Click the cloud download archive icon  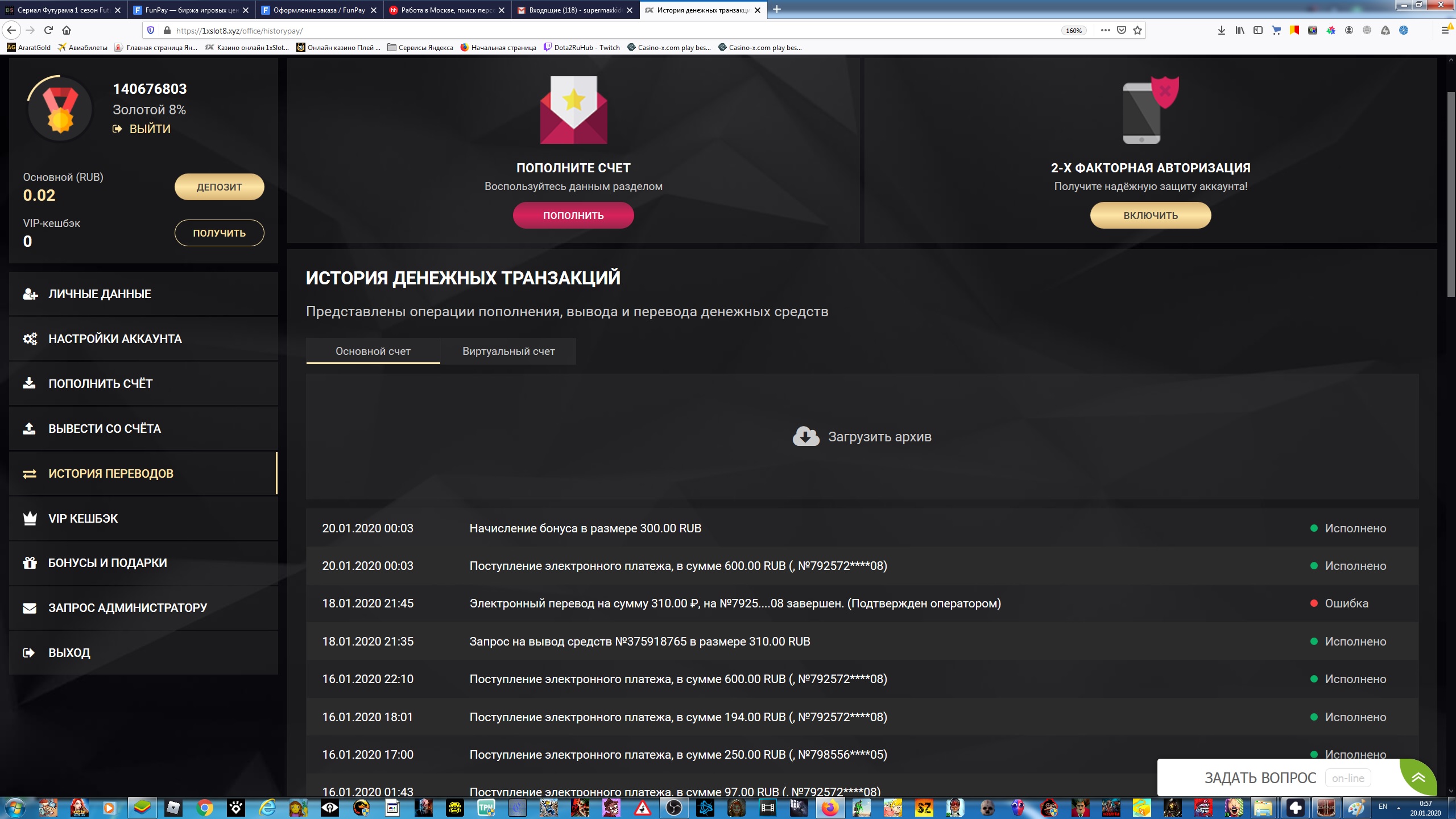(x=805, y=437)
